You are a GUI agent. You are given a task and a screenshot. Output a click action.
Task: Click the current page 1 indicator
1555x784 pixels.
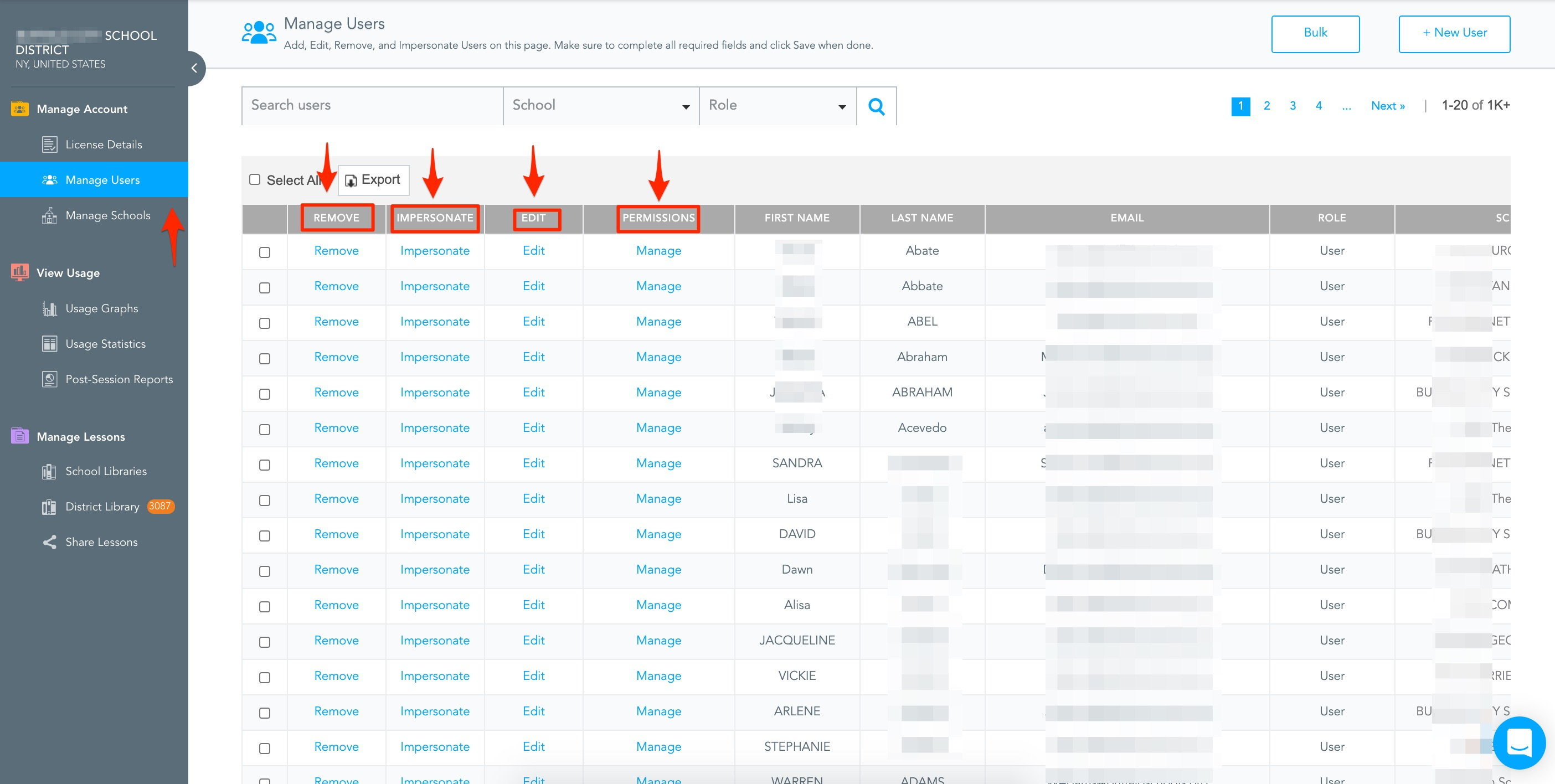click(x=1240, y=106)
